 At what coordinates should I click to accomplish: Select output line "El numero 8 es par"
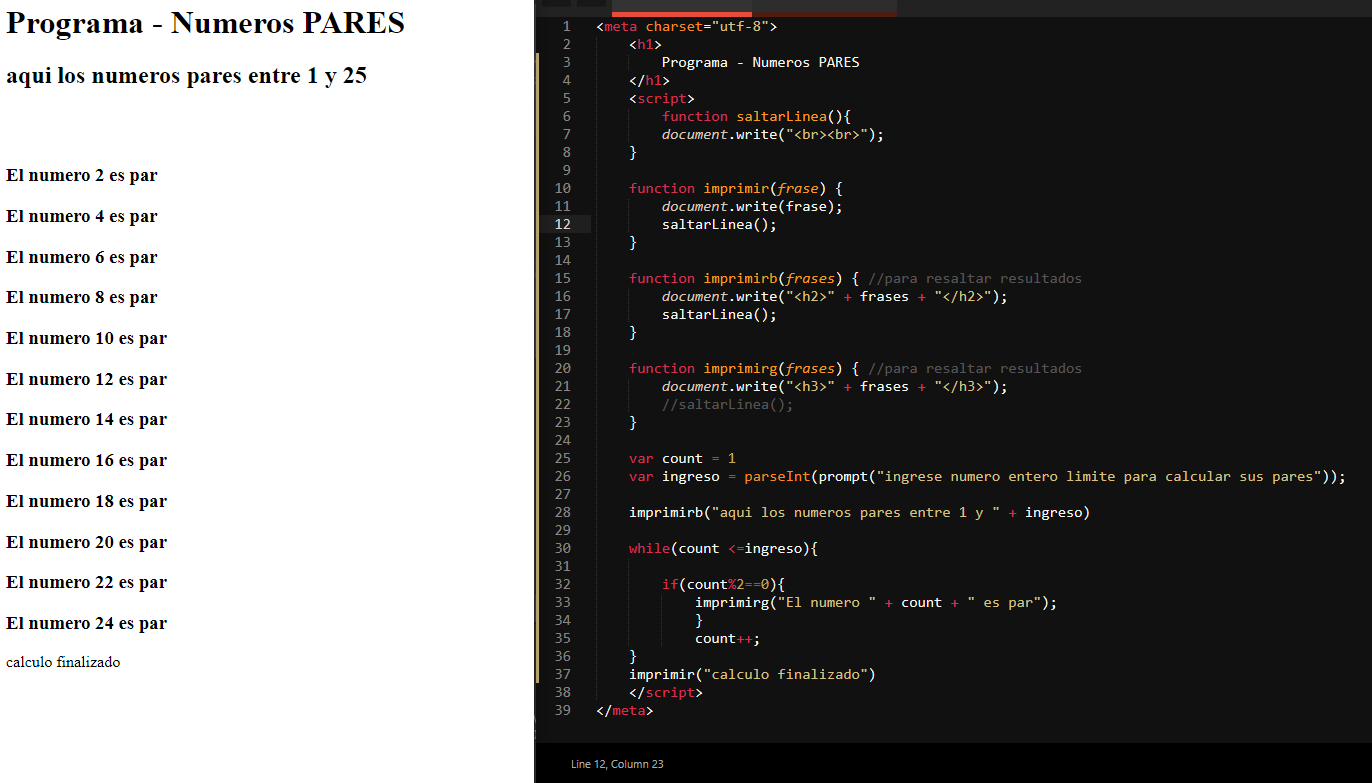[x=81, y=298]
